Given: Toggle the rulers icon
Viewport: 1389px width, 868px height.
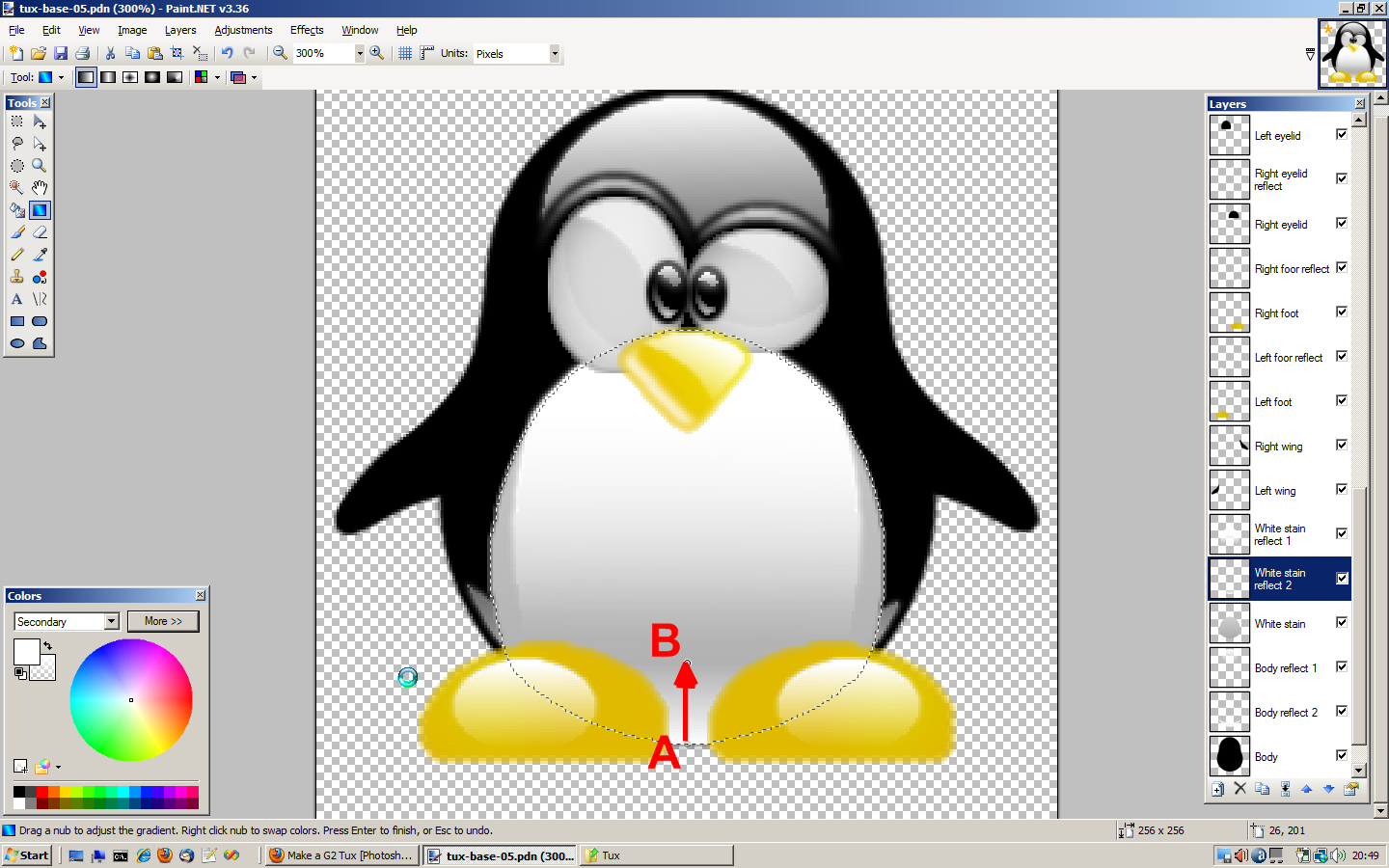Looking at the screenshot, I should (426, 53).
